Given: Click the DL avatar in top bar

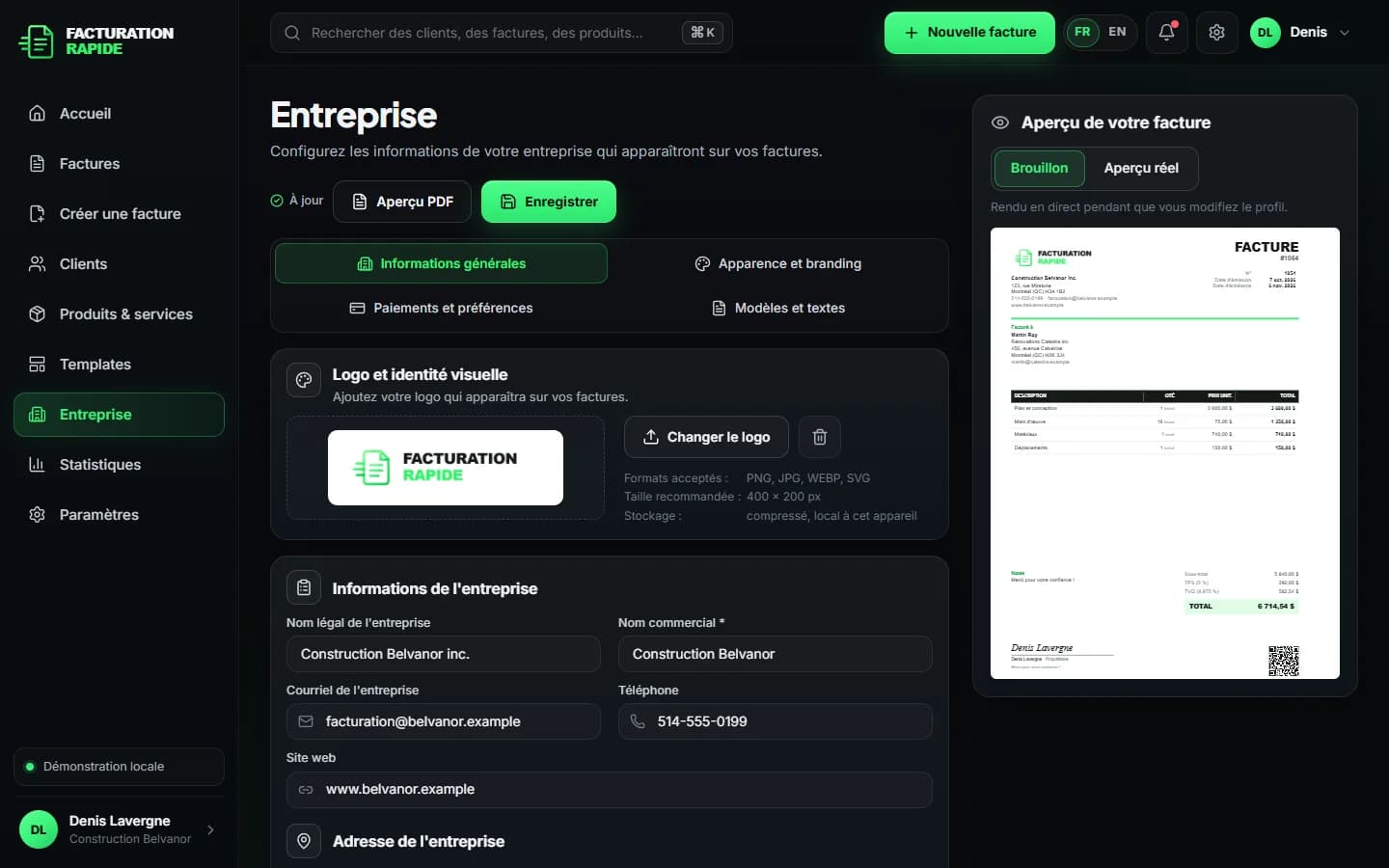Looking at the screenshot, I should tap(1265, 33).
